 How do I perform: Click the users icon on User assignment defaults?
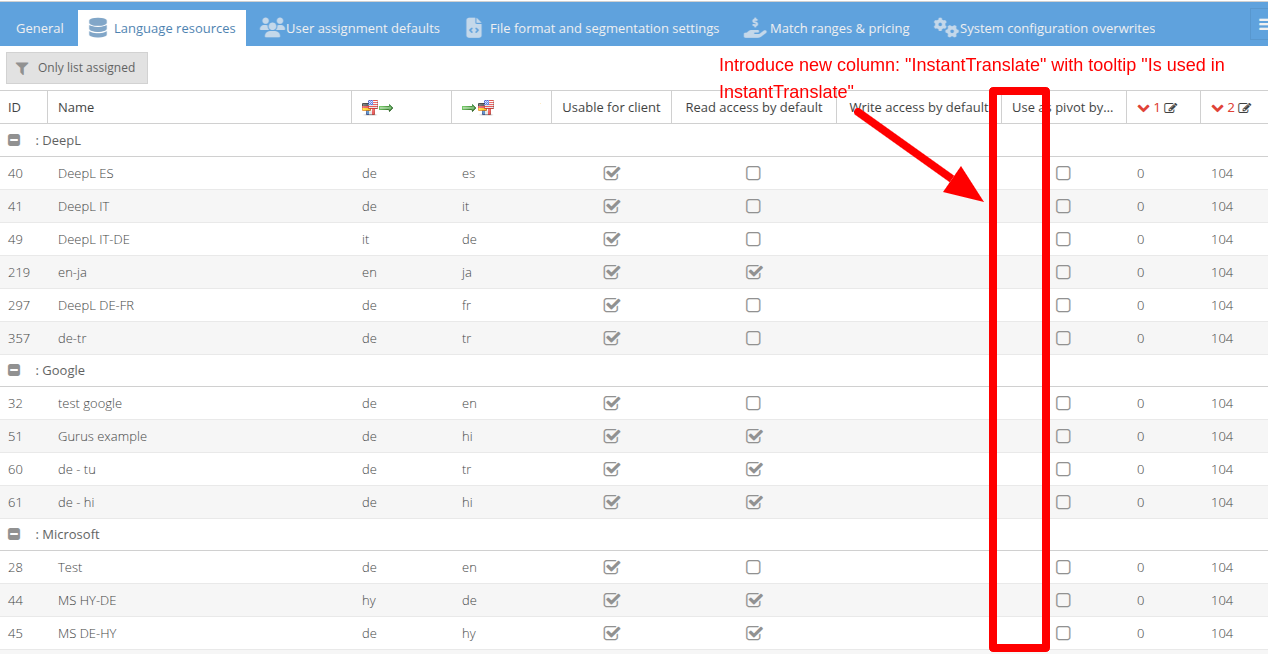point(272,28)
